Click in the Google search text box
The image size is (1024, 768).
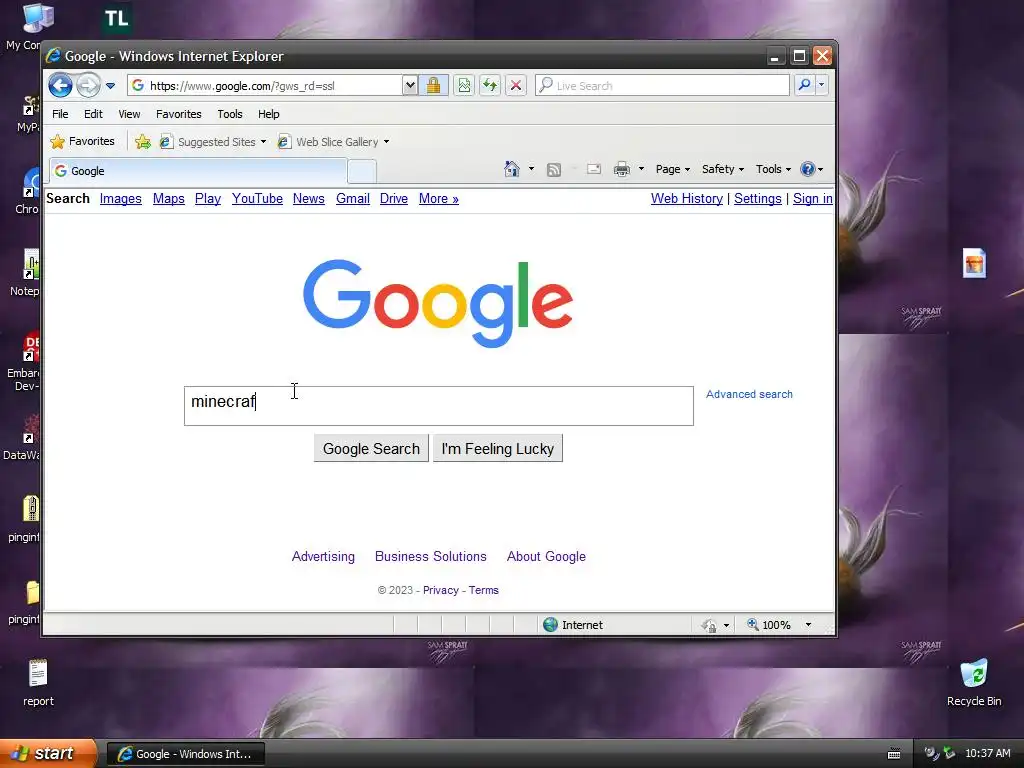(x=439, y=406)
